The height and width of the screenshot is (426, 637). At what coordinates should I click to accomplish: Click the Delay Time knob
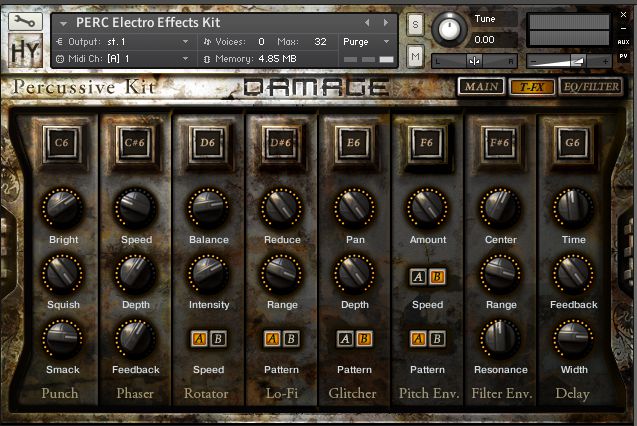coord(573,208)
